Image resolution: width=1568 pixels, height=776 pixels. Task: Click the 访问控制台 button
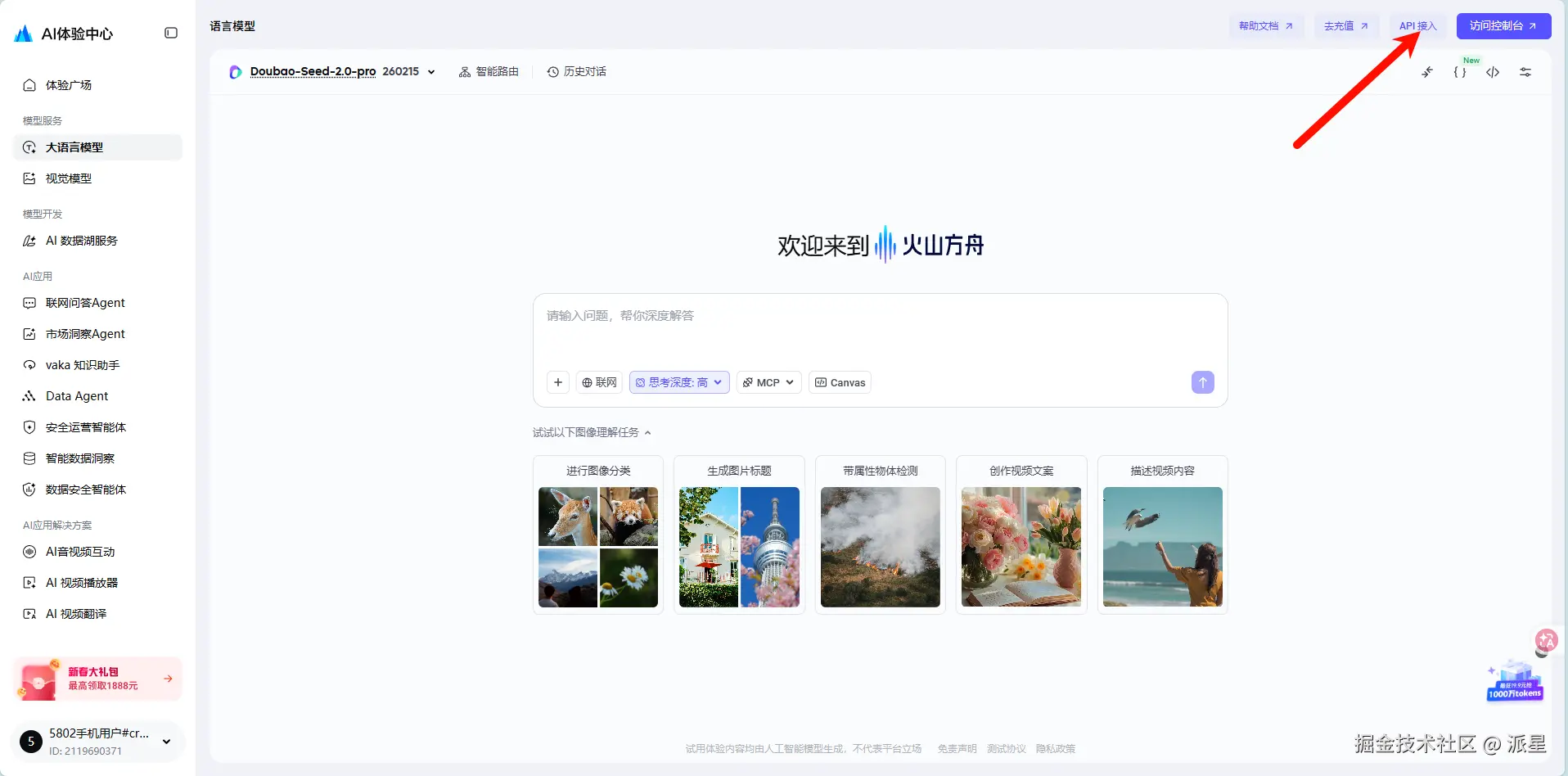1503,26
